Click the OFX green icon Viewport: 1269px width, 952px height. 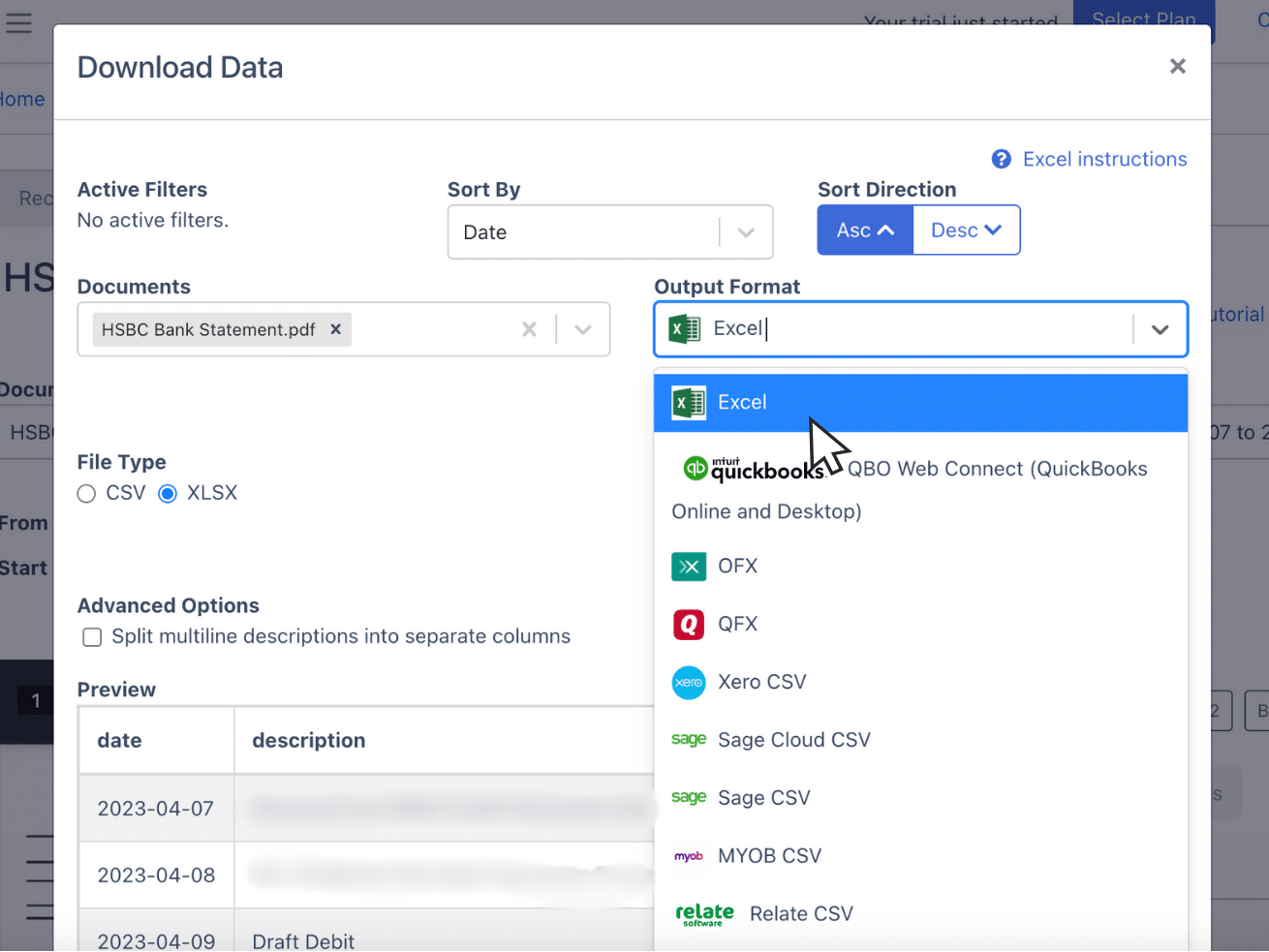(x=689, y=567)
